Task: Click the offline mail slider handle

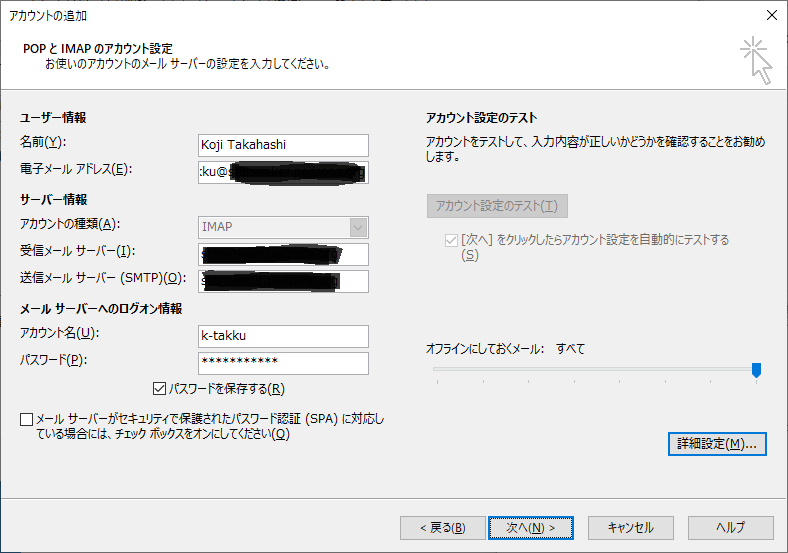Action: coord(756,371)
